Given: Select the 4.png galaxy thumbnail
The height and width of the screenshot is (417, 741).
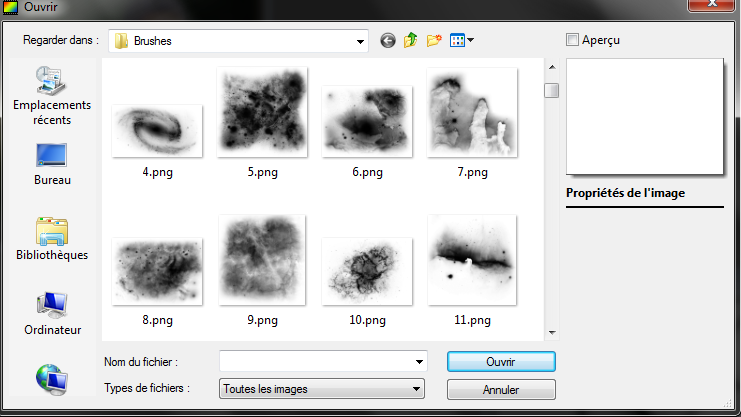Looking at the screenshot, I should coord(157,131).
